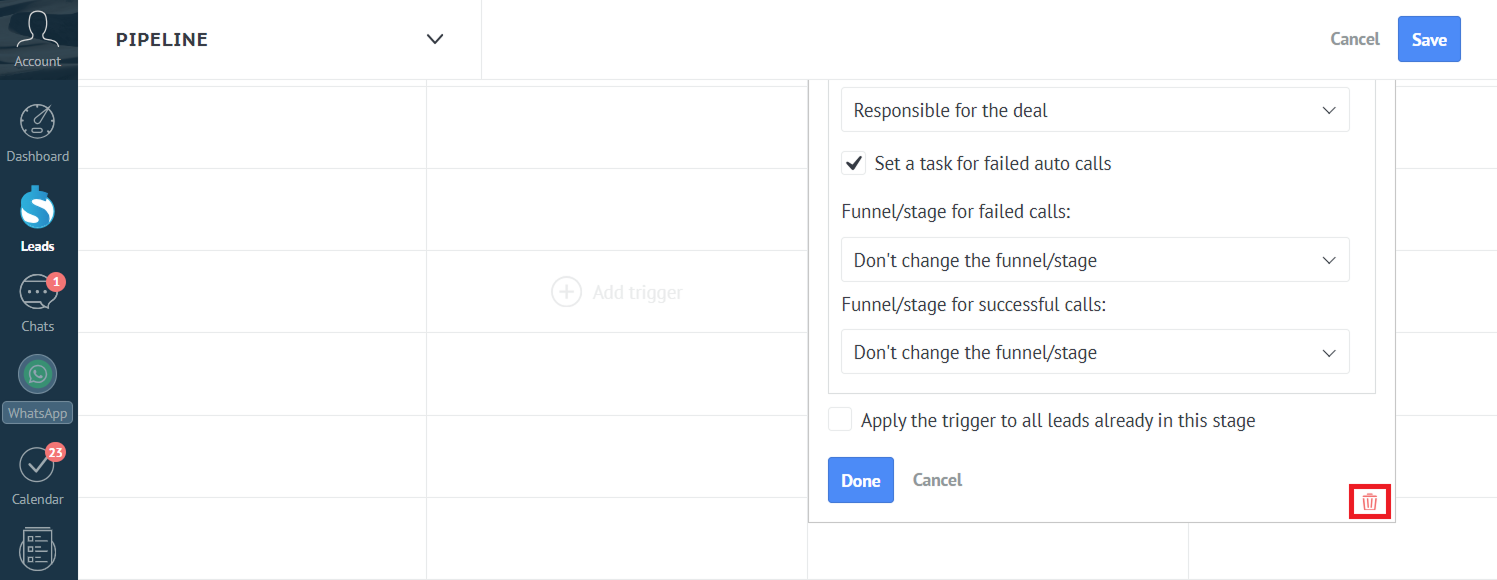Click the plus icon for Add trigger
The width and height of the screenshot is (1497, 580).
(566, 292)
